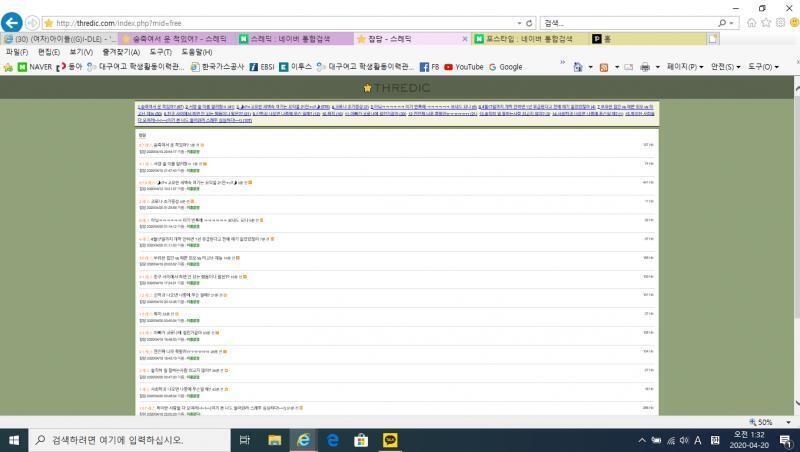Open favorites star icon at top right
800x452 pixels.
[x=766, y=22]
